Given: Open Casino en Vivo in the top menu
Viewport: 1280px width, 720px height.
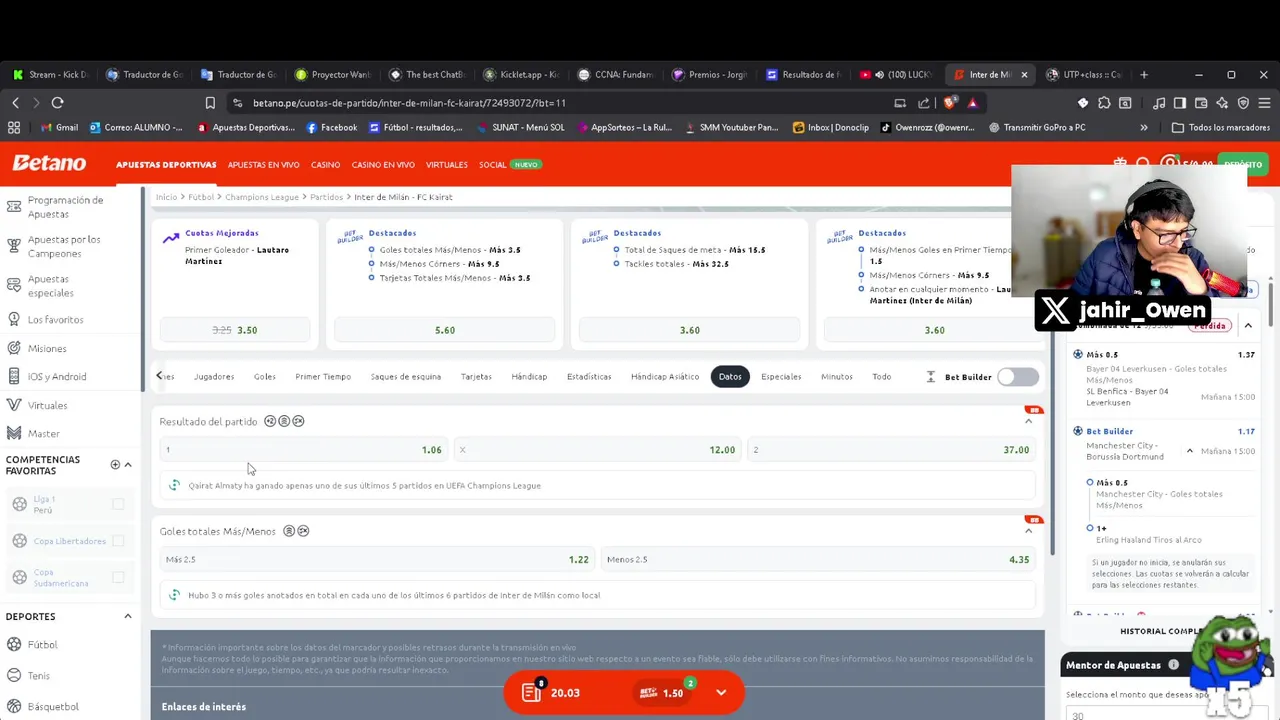Looking at the screenshot, I should pos(383,164).
